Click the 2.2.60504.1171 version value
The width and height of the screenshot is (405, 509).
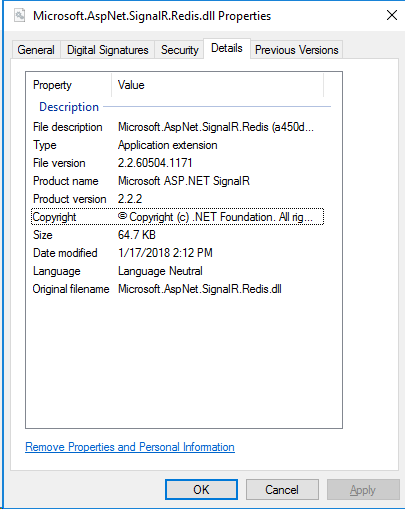pyautogui.click(x=155, y=163)
